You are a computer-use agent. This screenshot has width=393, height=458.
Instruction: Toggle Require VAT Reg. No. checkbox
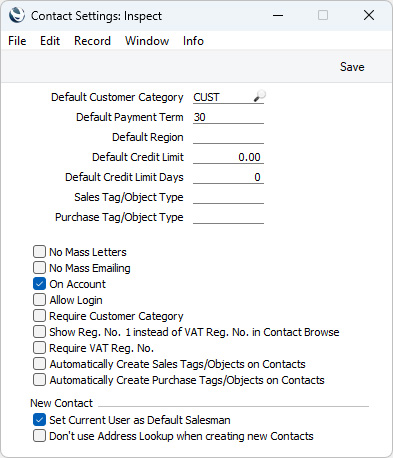click(x=39, y=348)
